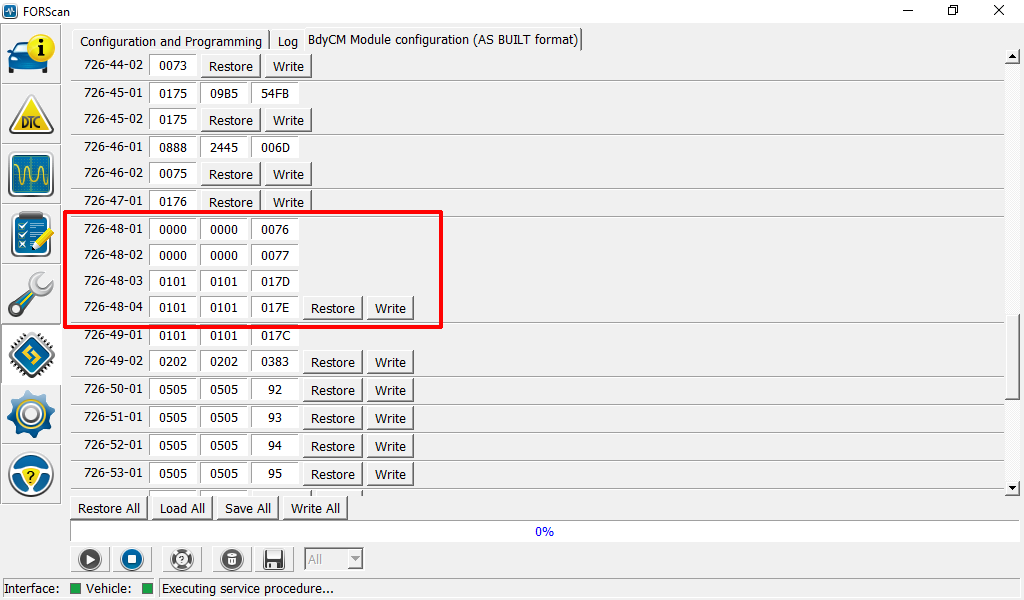The height and width of the screenshot is (600, 1024).
Task: Open the All filter dropdown
Action: [x=334, y=560]
